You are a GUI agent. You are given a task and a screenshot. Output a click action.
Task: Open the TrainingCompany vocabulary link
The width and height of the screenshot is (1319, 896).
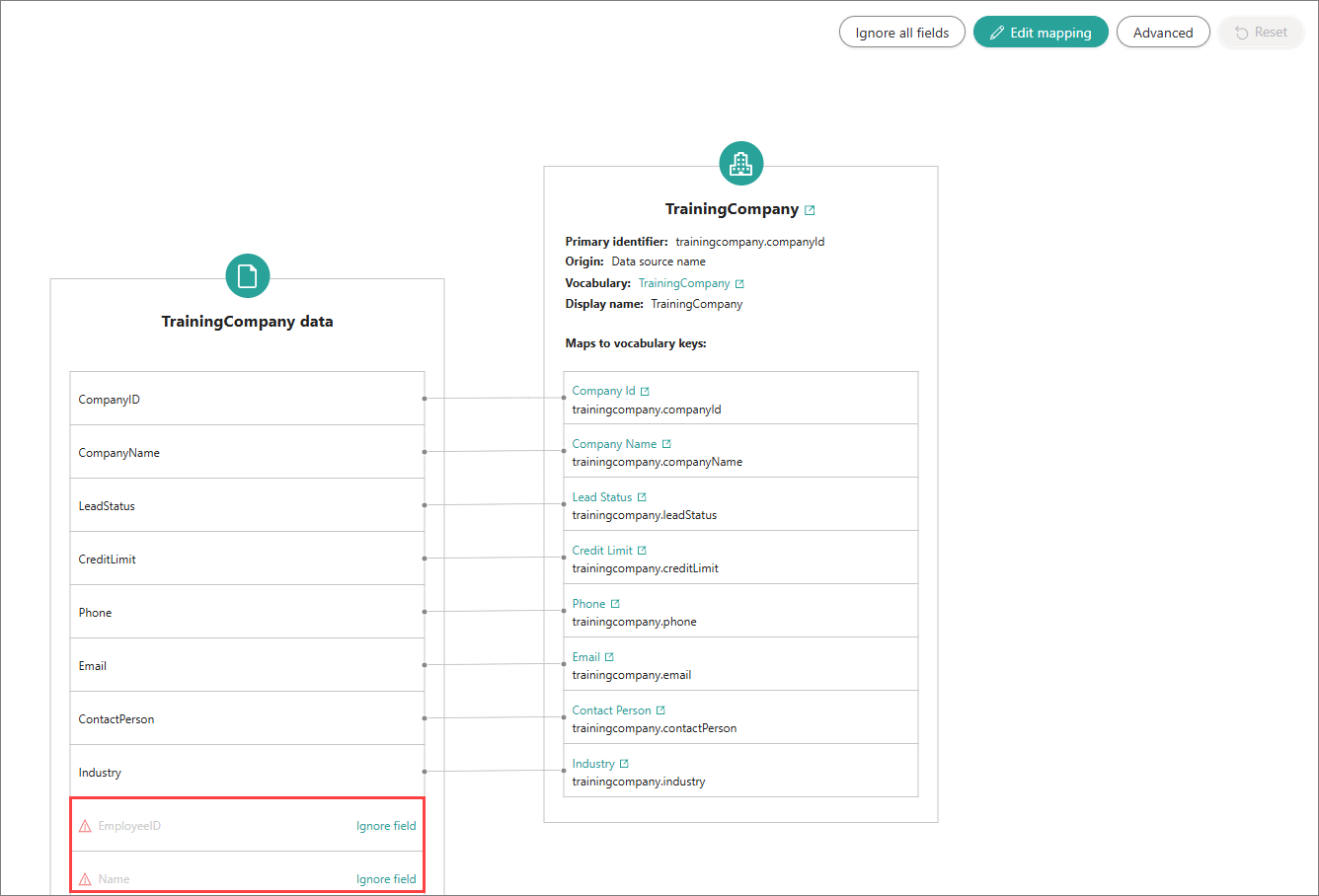coord(684,283)
